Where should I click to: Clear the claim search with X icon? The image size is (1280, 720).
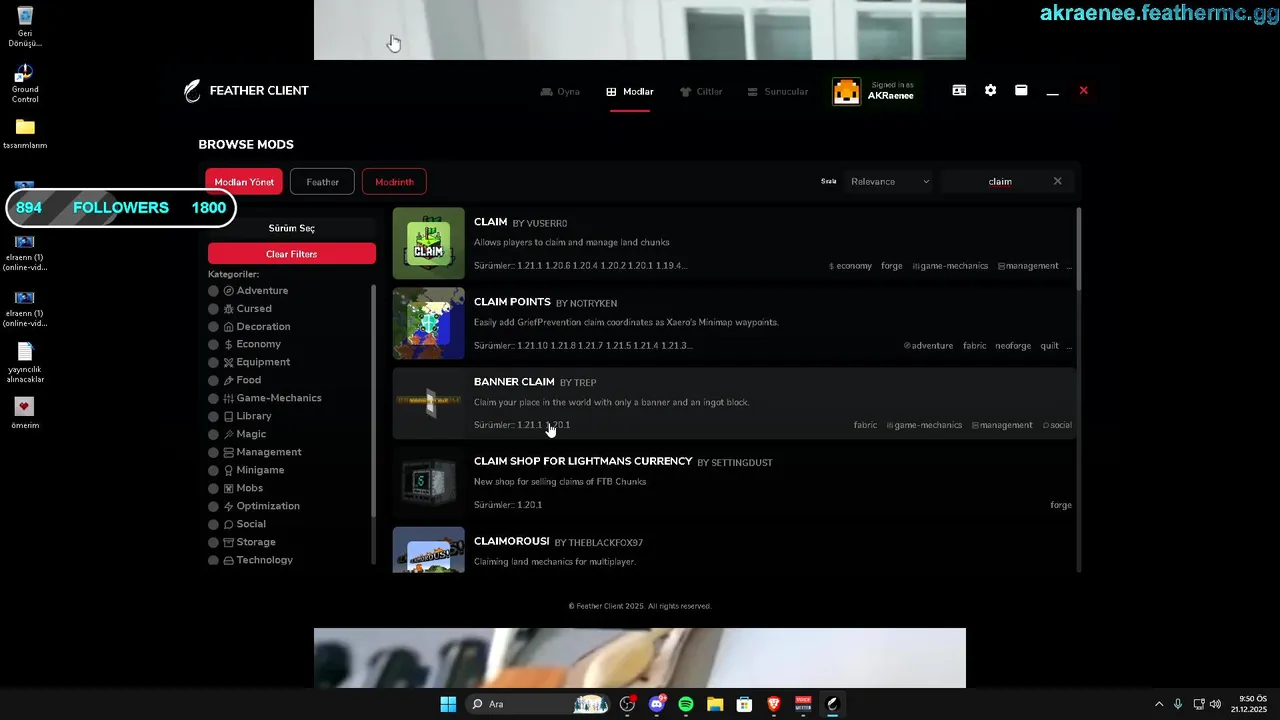(x=1057, y=181)
